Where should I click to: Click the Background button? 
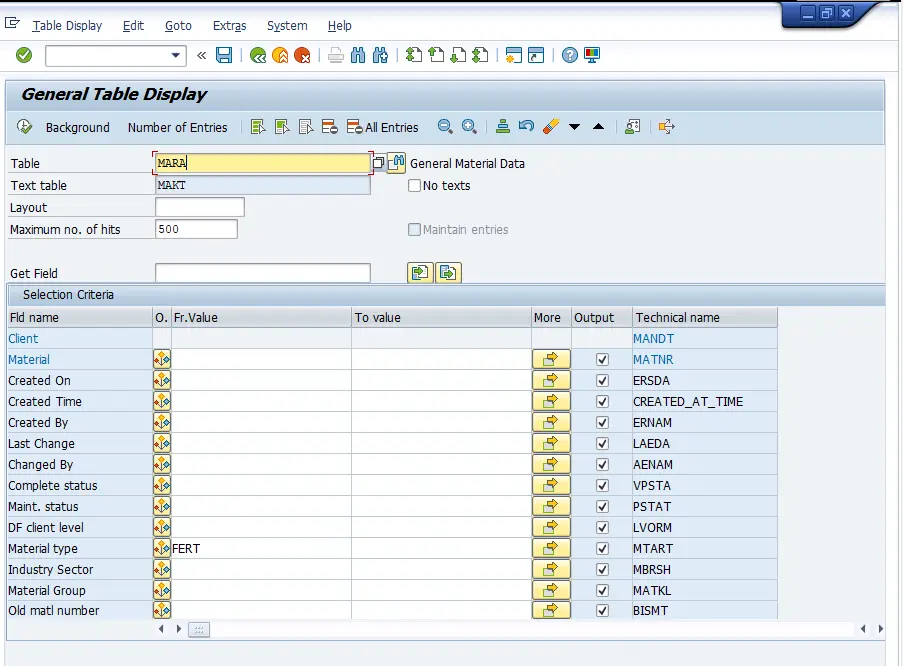point(77,127)
